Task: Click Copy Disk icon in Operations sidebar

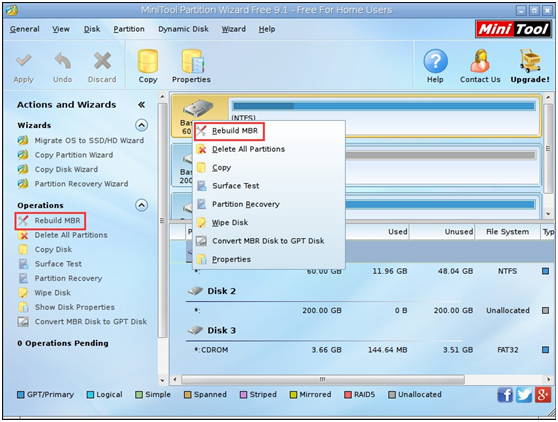Action: [x=23, y=249]
